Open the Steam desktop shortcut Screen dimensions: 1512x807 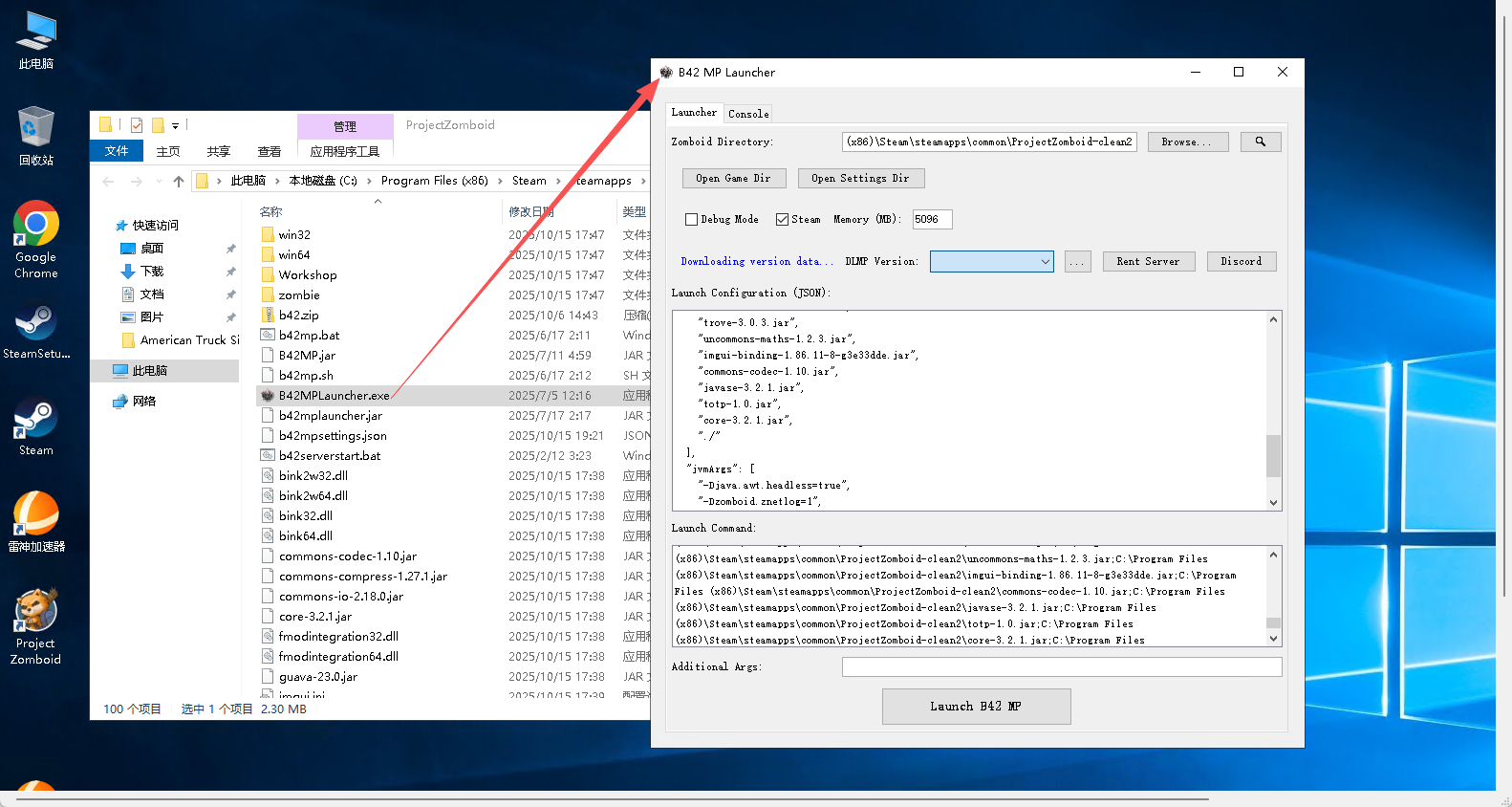click(35, 426)
